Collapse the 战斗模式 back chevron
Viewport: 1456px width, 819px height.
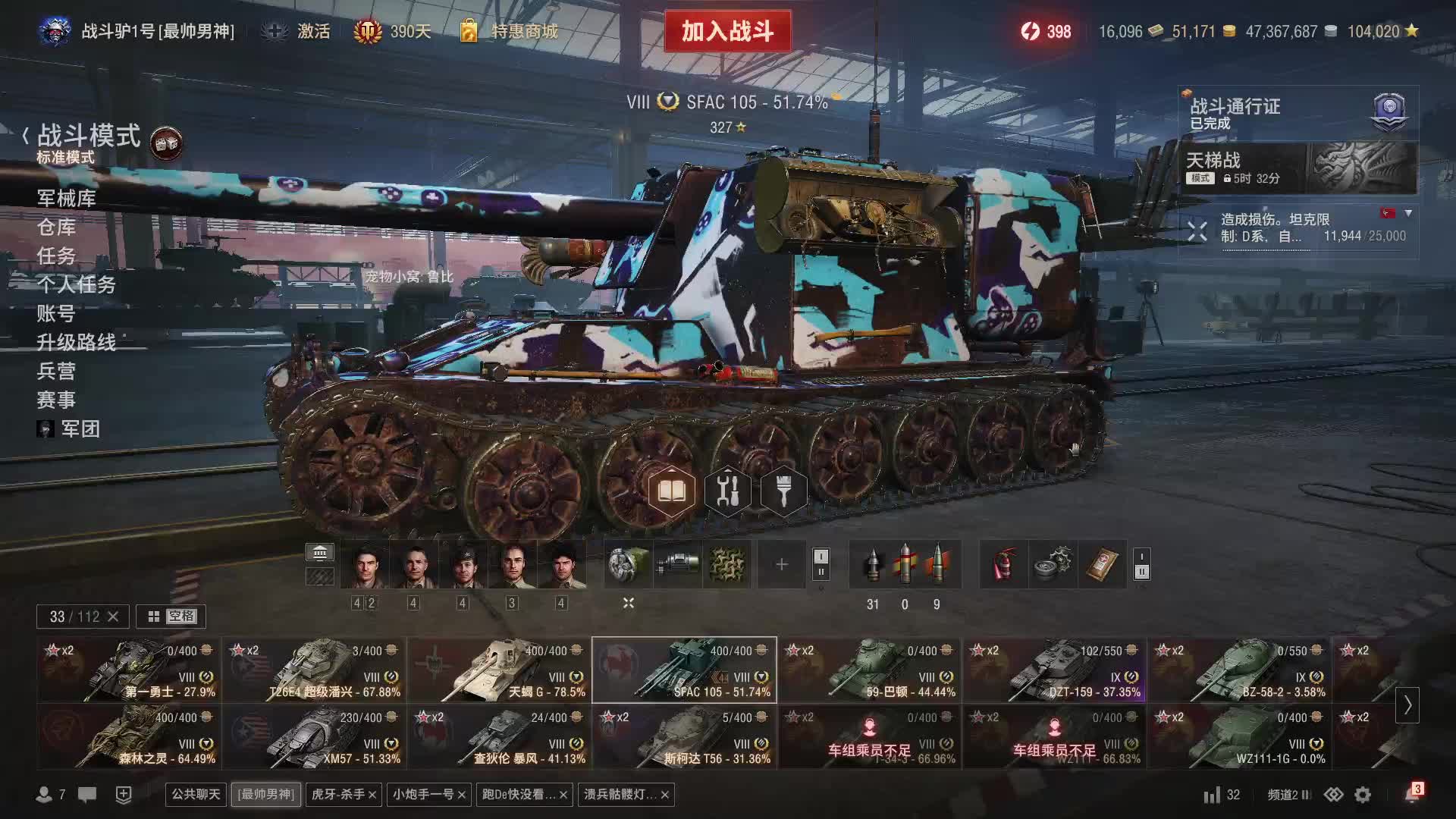26,136
